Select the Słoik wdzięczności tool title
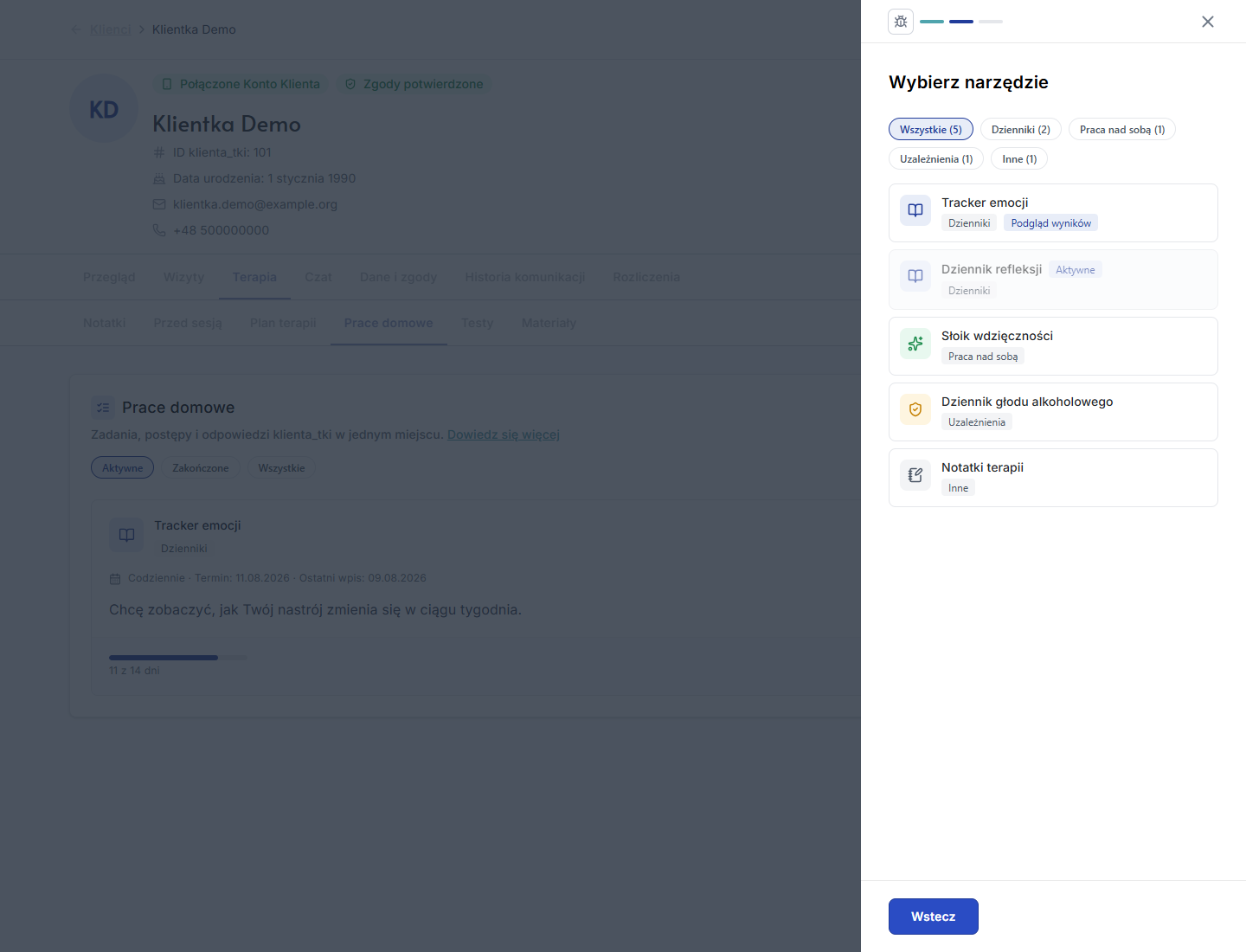The height and width of the screenshot is (952, 1246). [997, 336]
